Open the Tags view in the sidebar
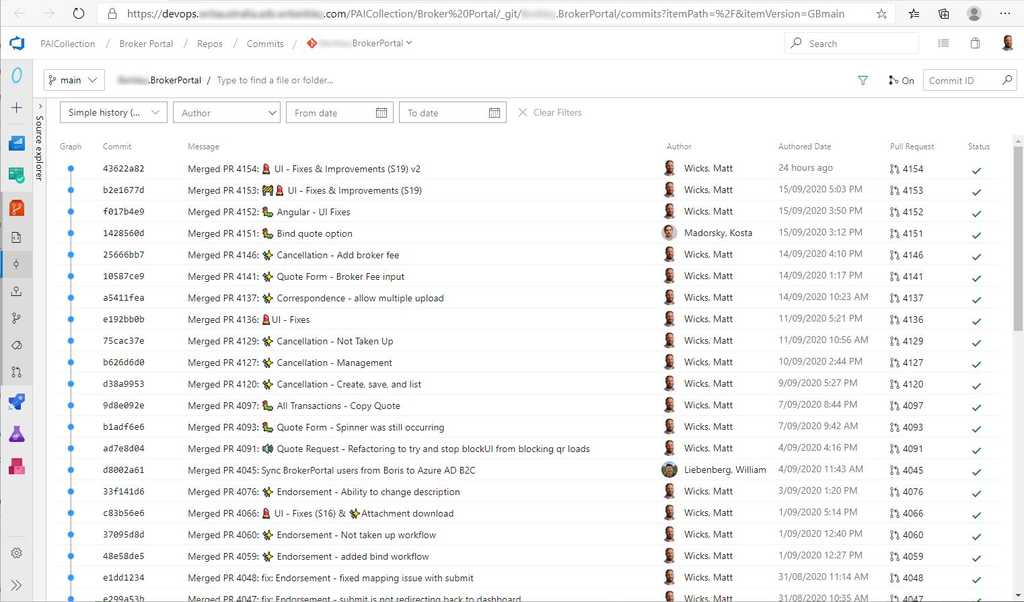The image size is (1024, 602). [16, 345]
